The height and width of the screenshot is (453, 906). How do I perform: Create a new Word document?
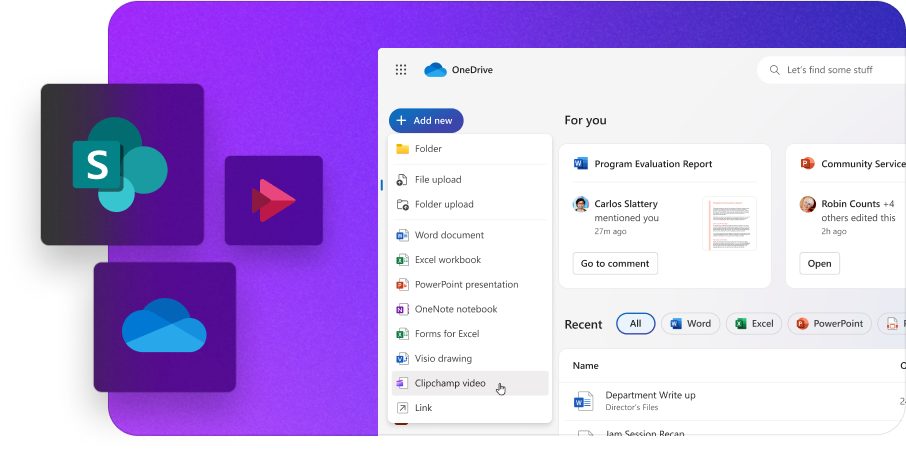pos(470,235)
